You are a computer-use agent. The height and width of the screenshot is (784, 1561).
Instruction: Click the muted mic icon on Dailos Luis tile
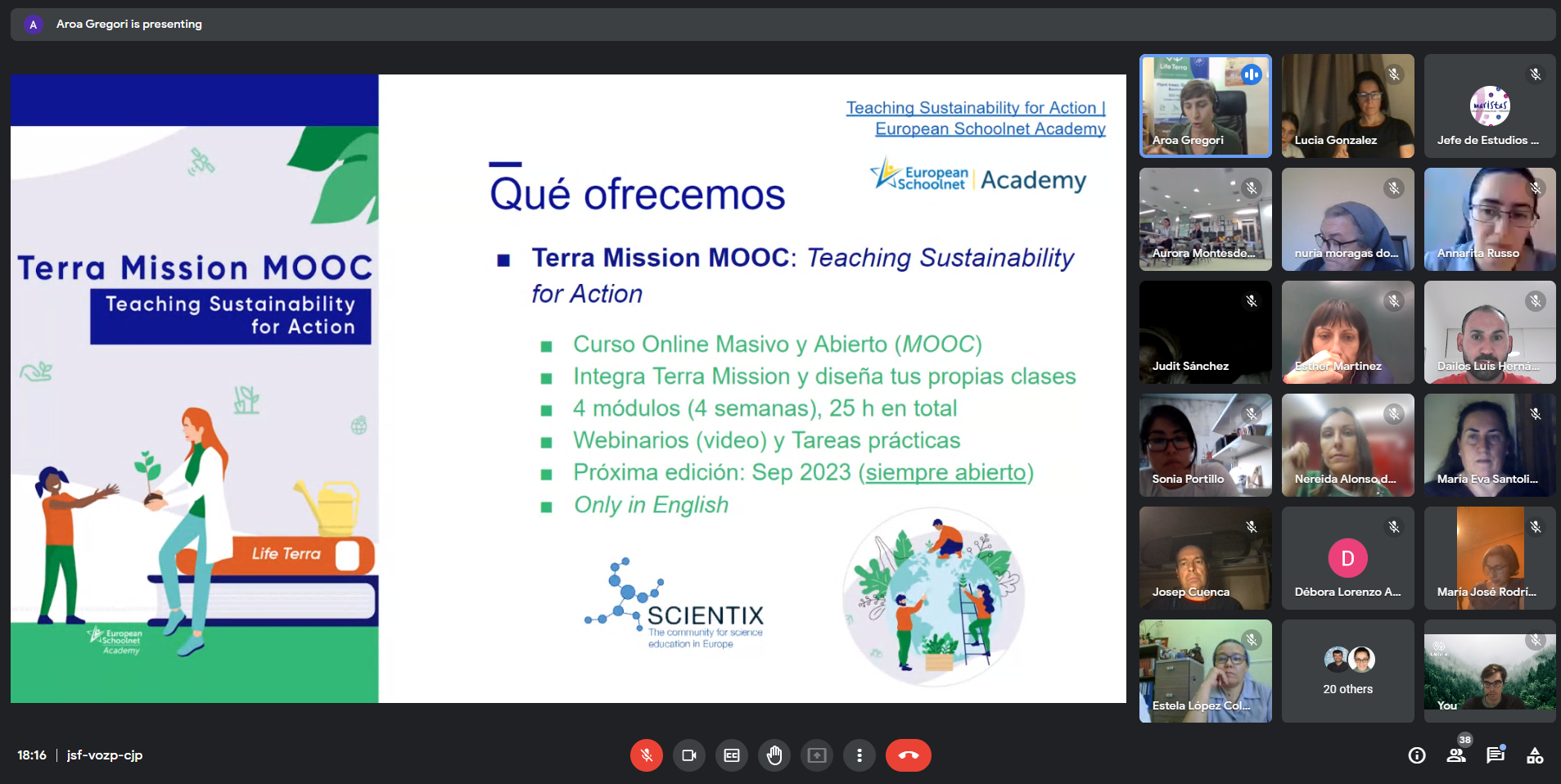pos(1536,301)
